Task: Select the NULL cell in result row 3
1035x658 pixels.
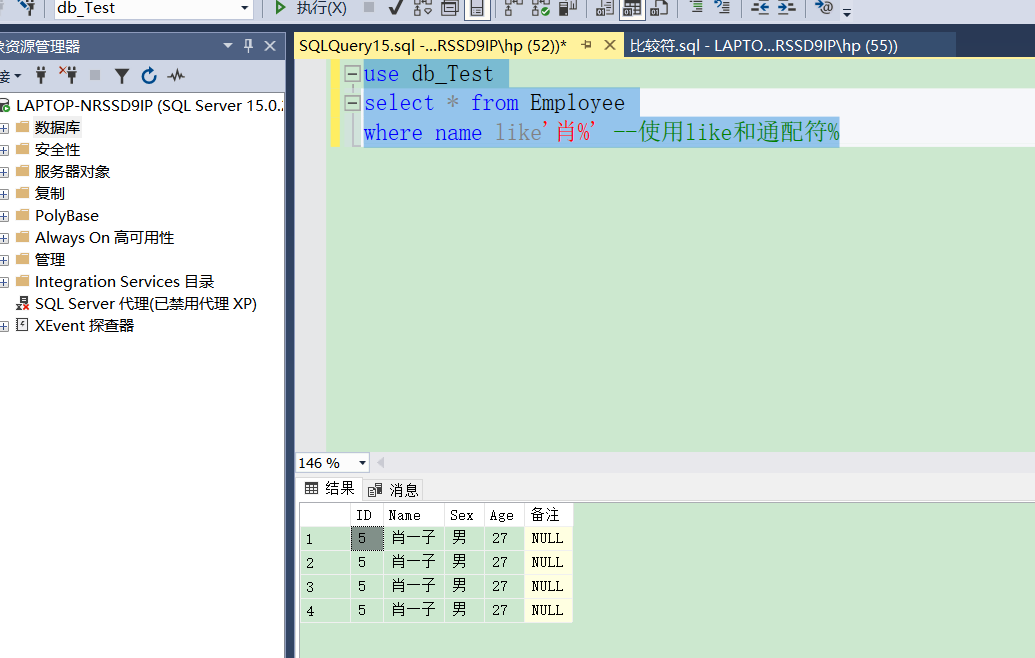Action: (549, 586)
